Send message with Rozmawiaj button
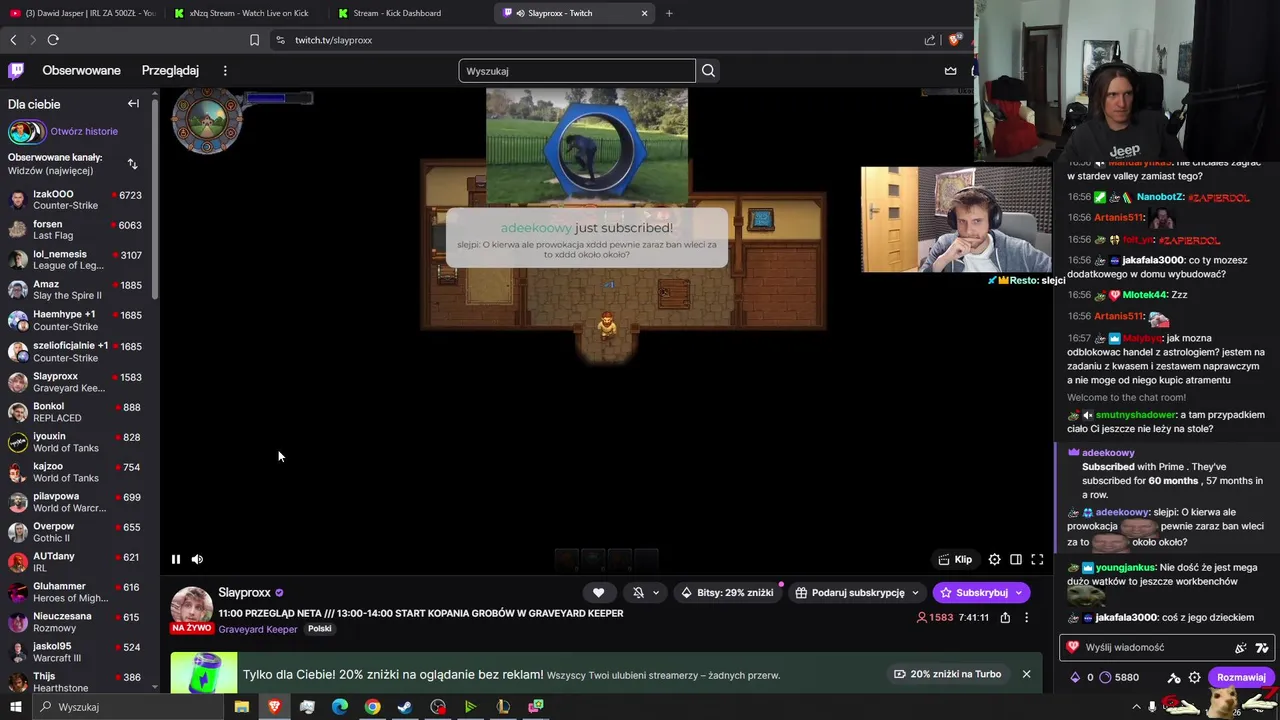This screenshot has height=720, width=1280. point(1241,677)
